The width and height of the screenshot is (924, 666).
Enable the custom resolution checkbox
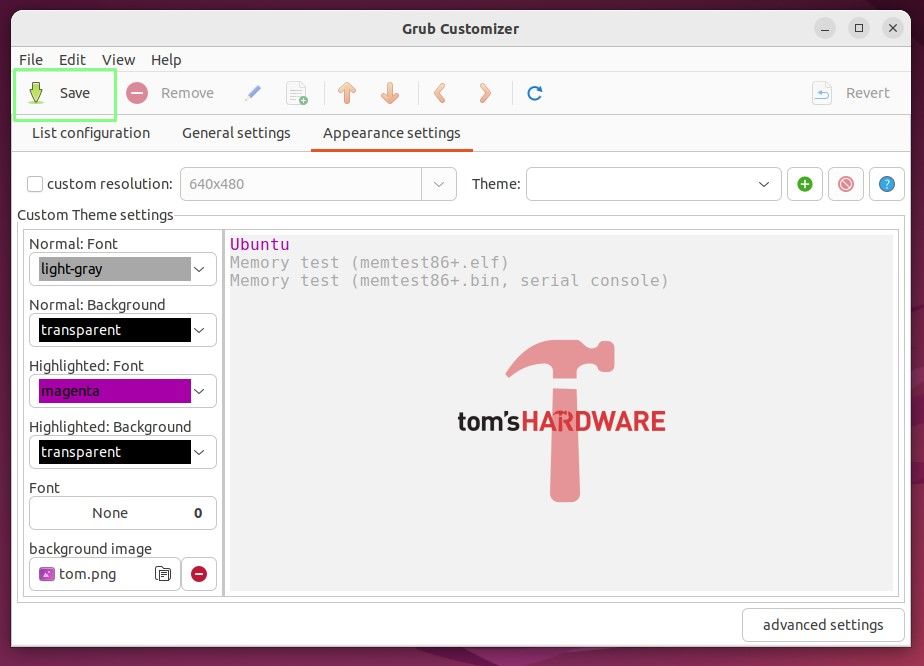pos(35,183)
